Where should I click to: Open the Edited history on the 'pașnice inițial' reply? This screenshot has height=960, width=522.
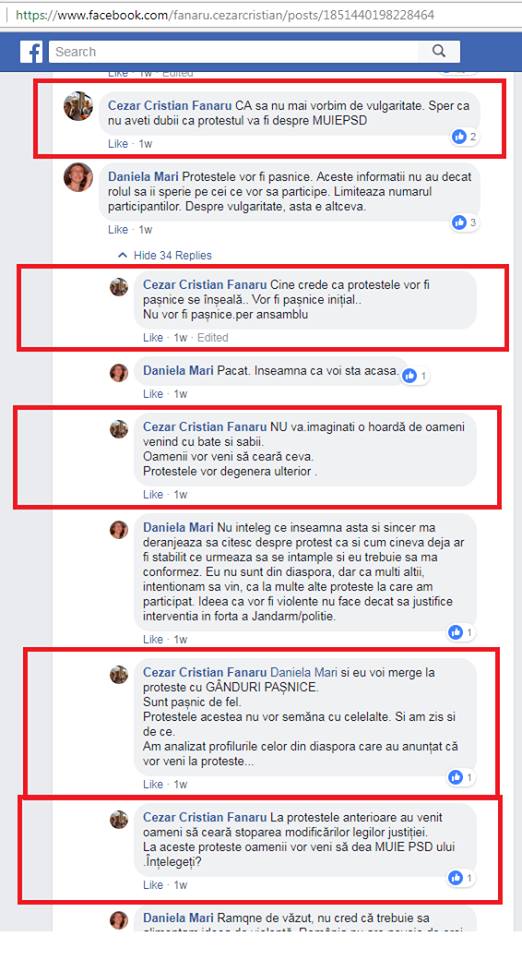[x=213, y=338]
